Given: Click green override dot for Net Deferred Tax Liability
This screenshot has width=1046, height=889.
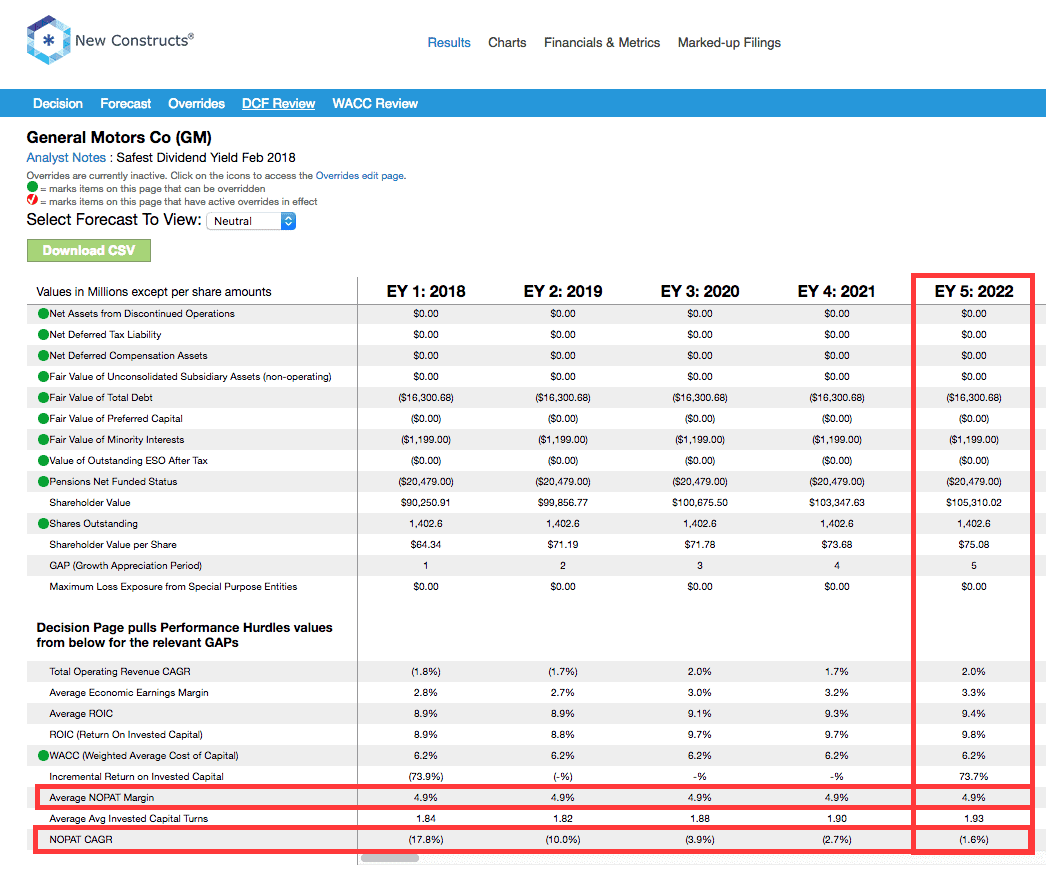Looking at the screenshot, I should [x=43, y=335].
